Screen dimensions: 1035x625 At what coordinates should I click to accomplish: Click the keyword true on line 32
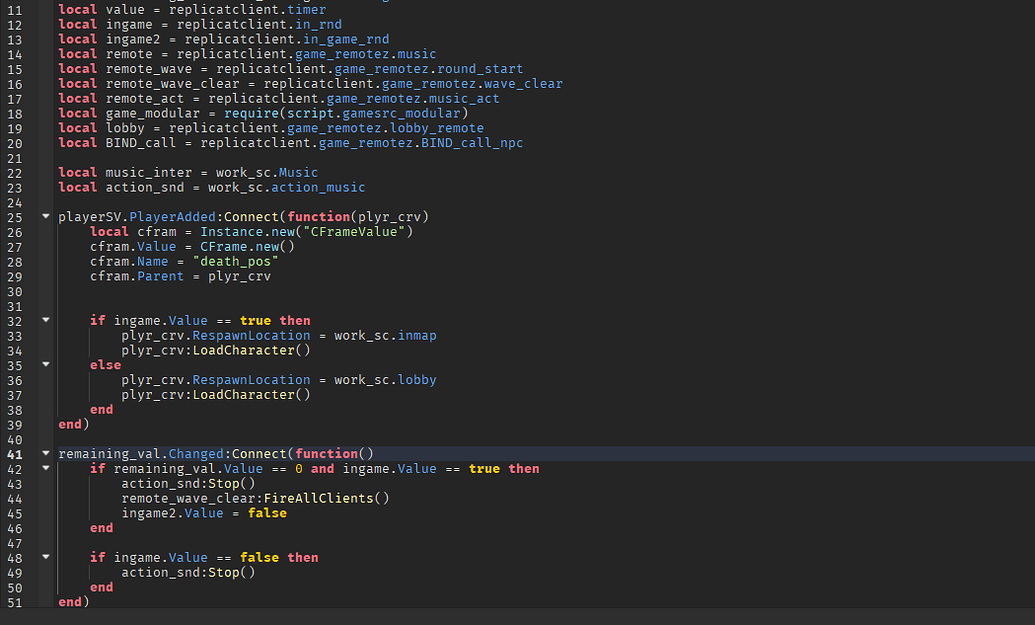(253, 320)
